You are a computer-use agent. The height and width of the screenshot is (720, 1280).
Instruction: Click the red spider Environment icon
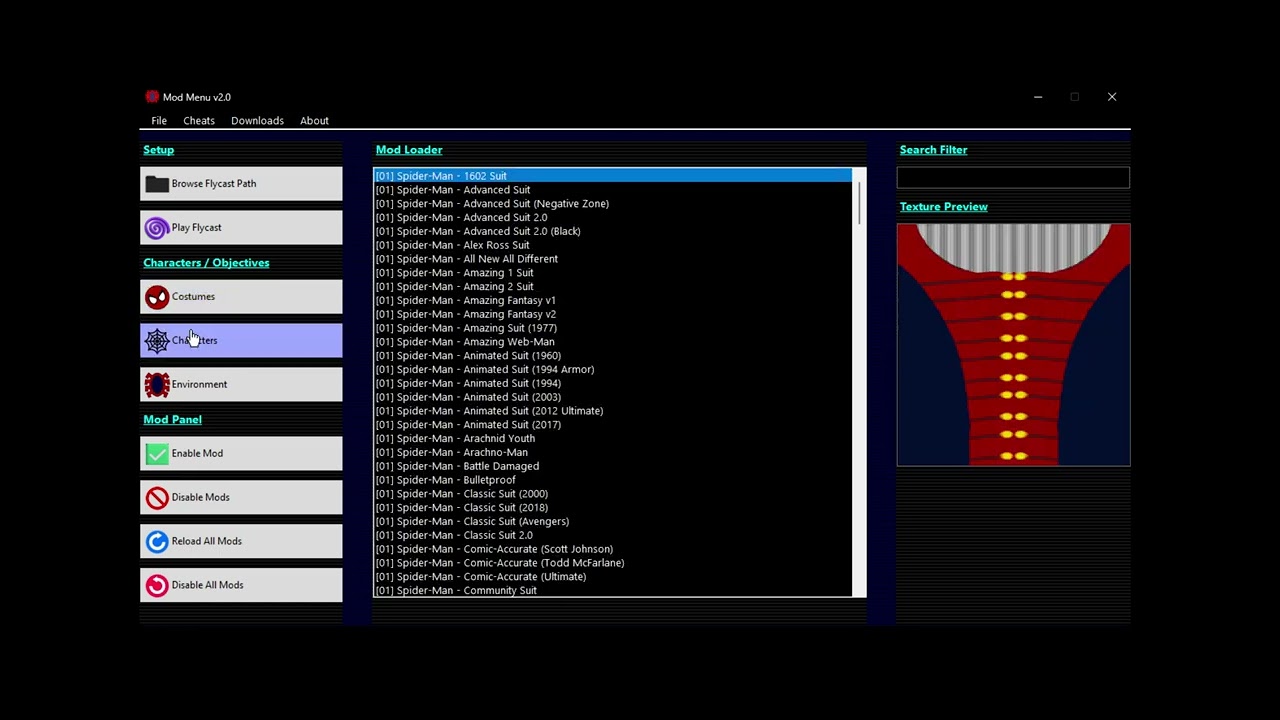pos(157,385)
